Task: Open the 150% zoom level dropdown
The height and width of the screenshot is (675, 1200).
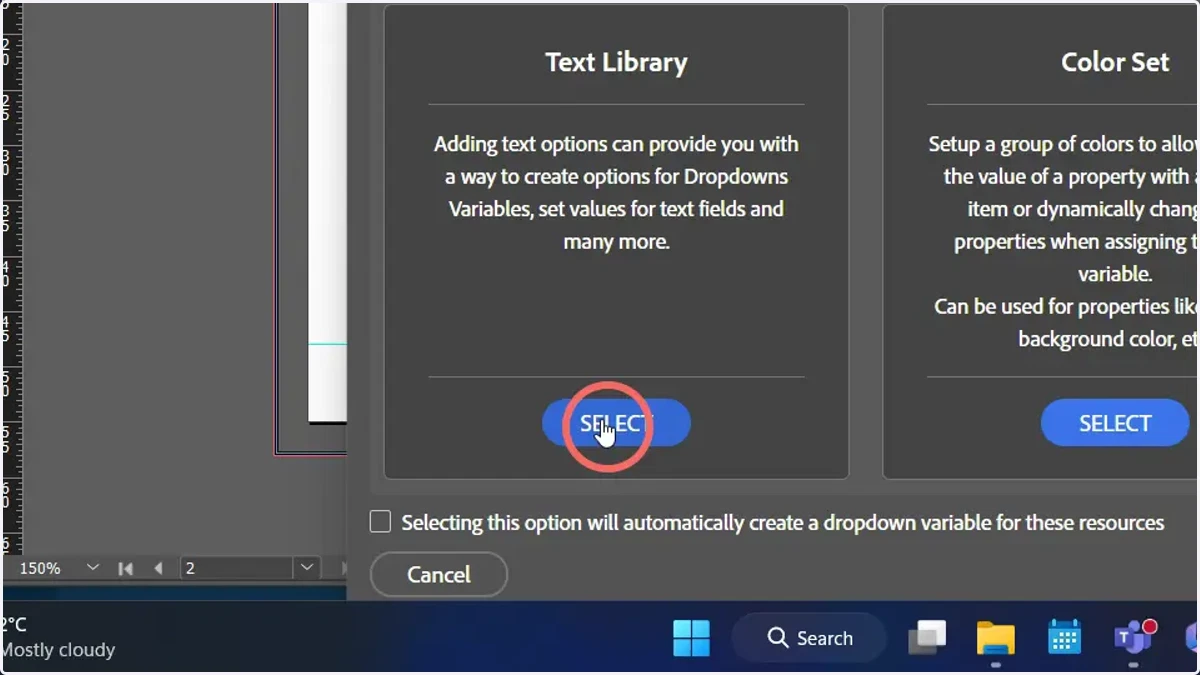Action: (93, 567)
